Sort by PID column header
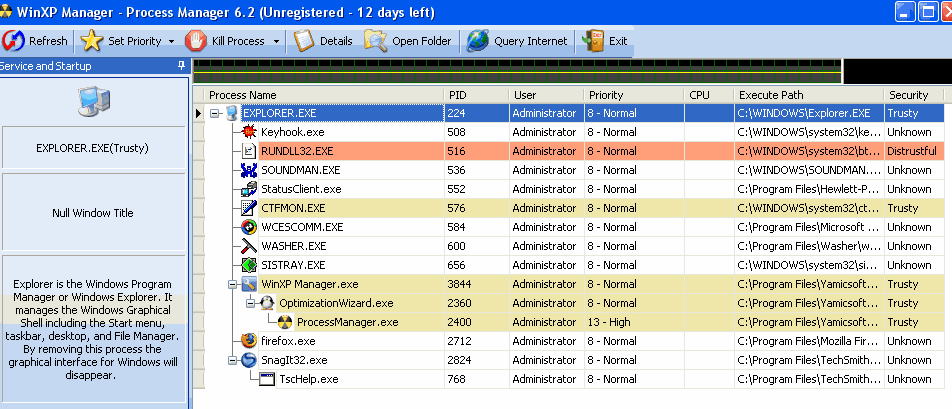Image resolution: width=952 pixels, height=409 pixels. [x=477, y=95]
